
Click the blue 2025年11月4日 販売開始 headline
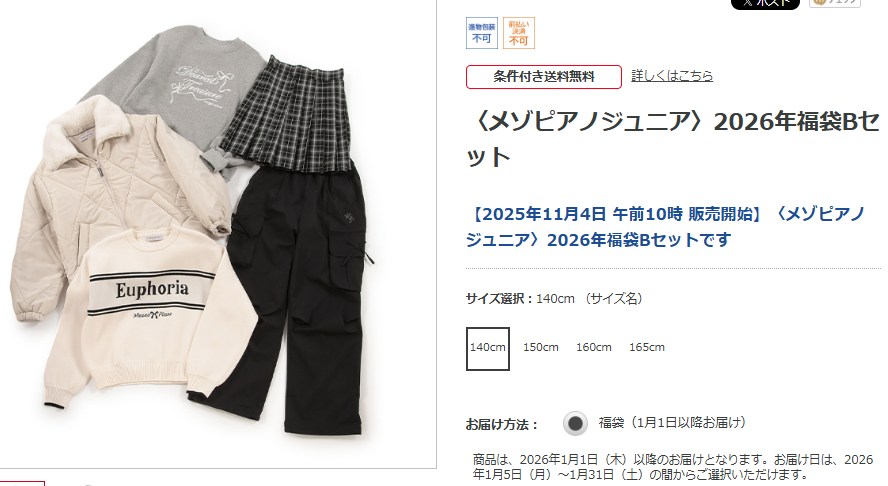click(x=666, y=227)
